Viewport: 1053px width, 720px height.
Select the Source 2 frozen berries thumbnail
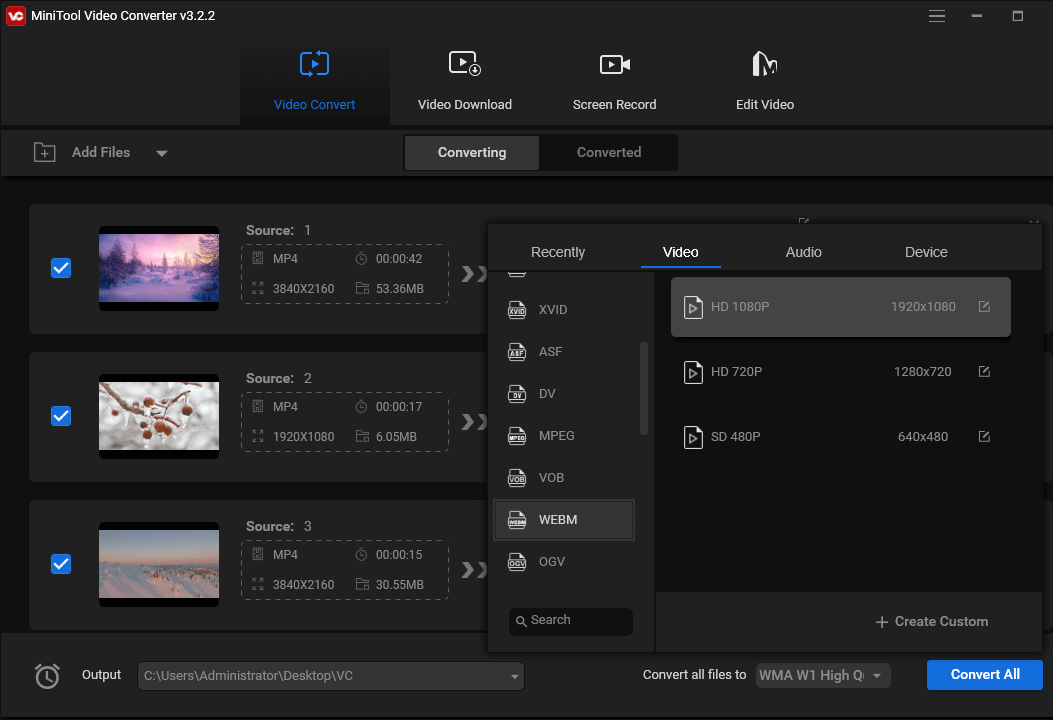(x=159, y=416)
